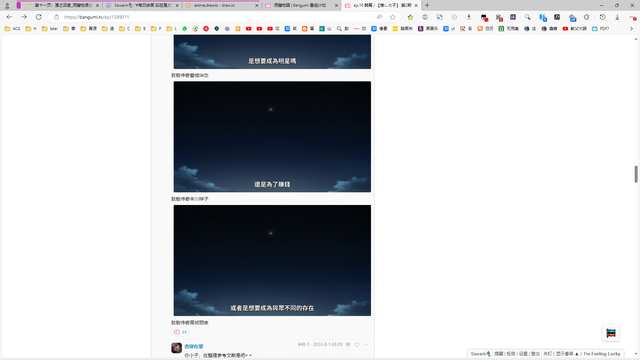Open the three-dot more menu on reply #40-1
Screen dimensions: 640x360
click(x=366, y=345)
